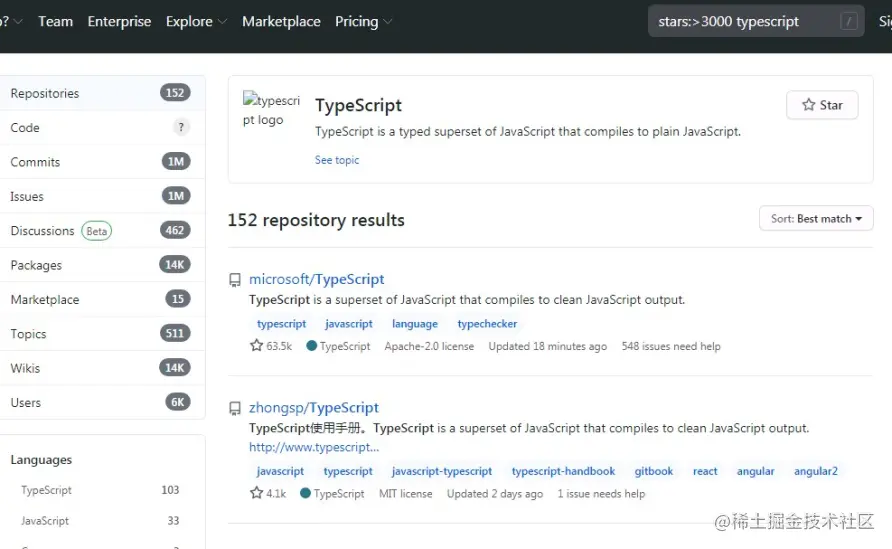Click the star icon showing 63.5k
This screenshot has height=549, width=892.
(x=256, y=346)
